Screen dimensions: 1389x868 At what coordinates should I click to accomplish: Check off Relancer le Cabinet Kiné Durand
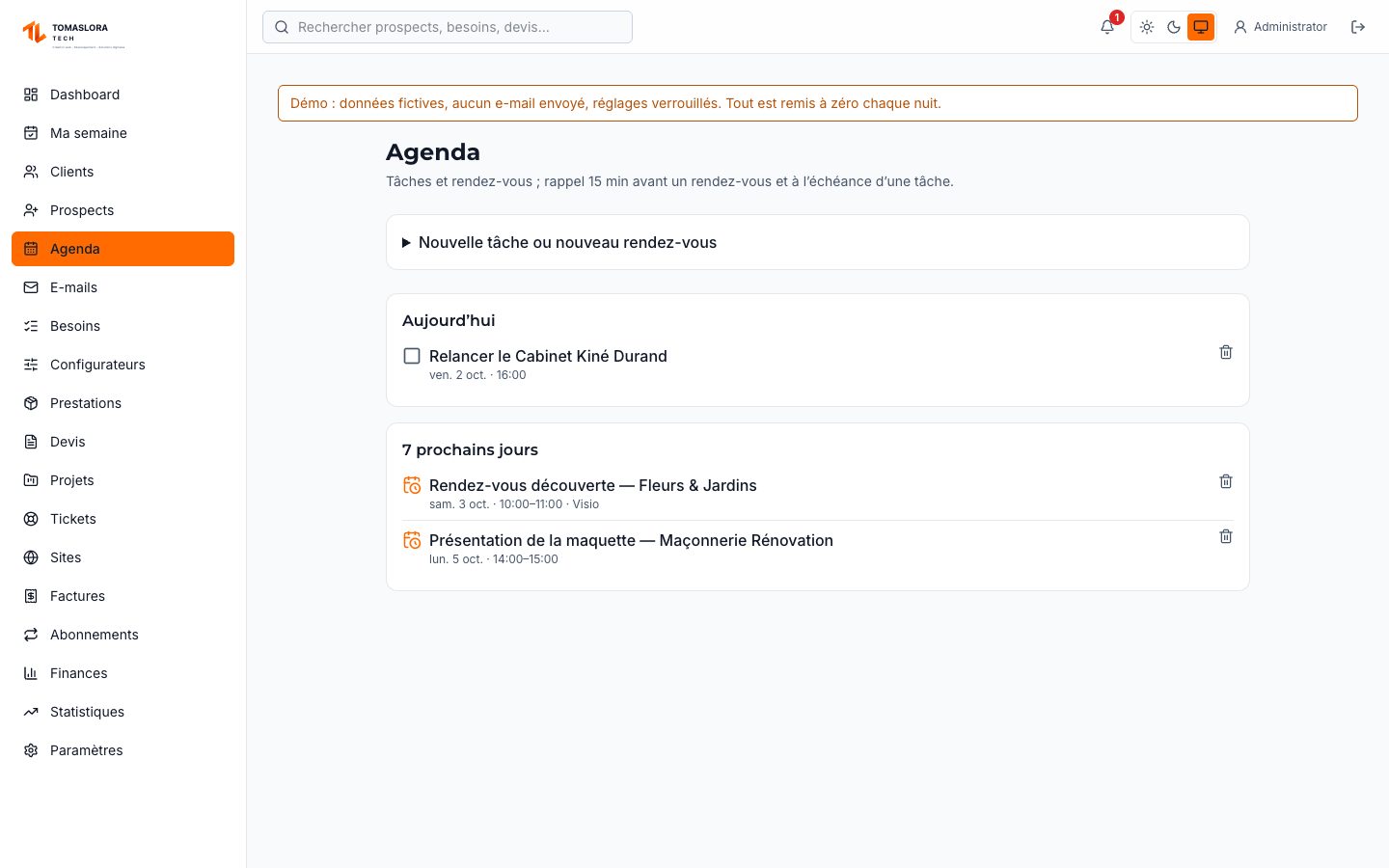pyautogui.click(x=412, y=356)
